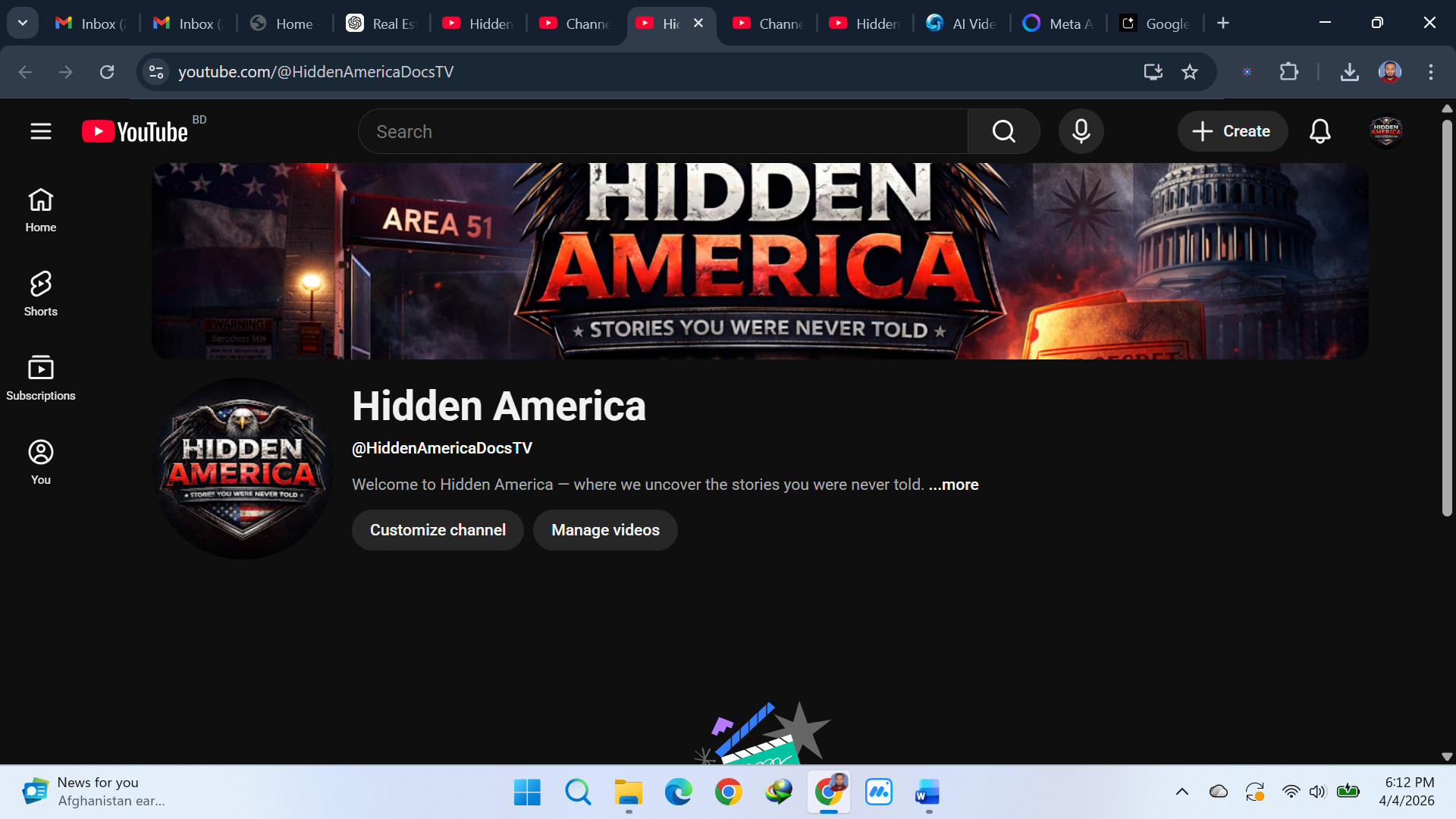1456x819 pixels.
Task: Switch to the Meta AI tab
Action: click(1058, 24)
